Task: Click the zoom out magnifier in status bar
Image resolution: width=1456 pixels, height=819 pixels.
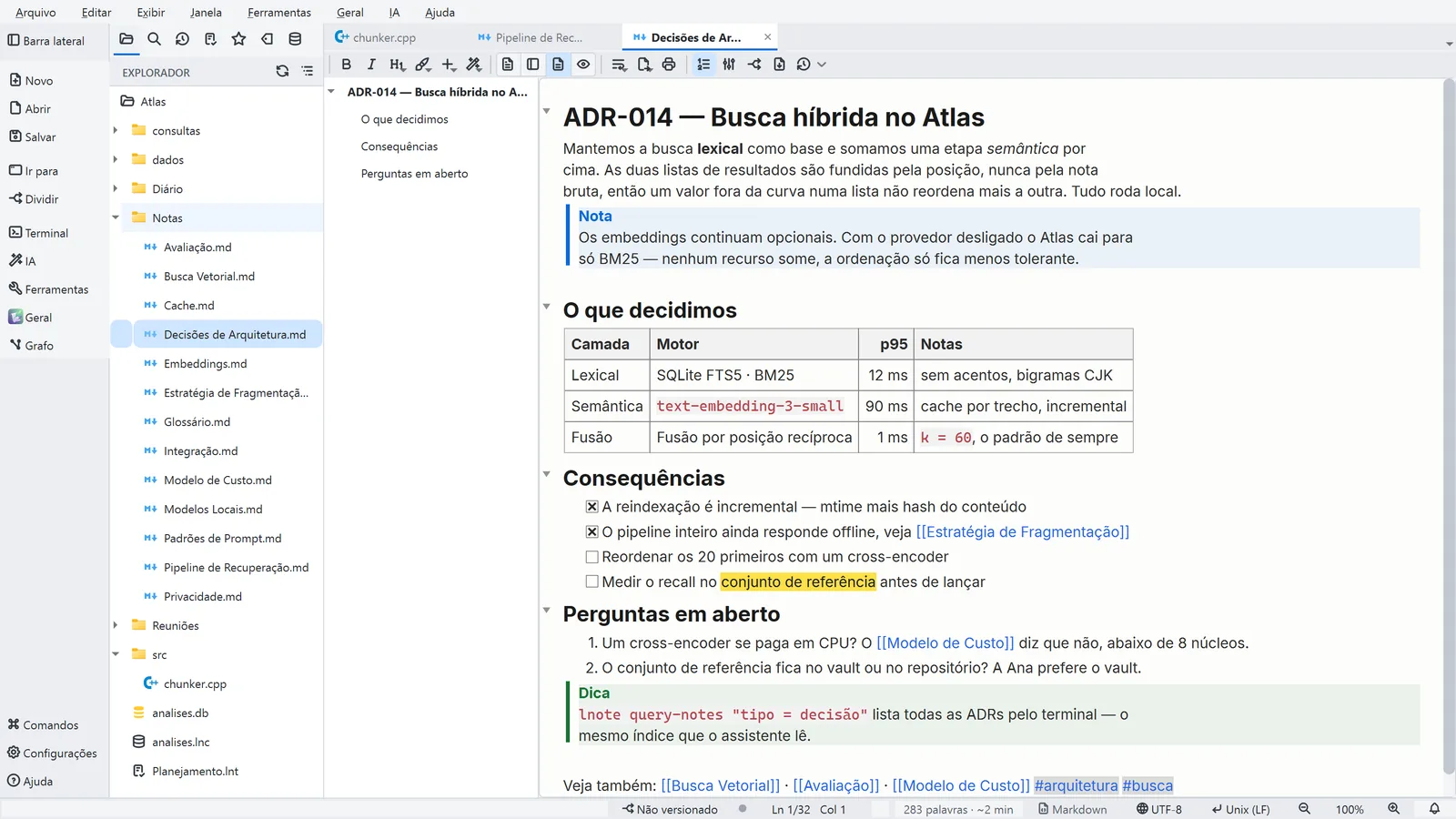Action: tap(1304, 809)
